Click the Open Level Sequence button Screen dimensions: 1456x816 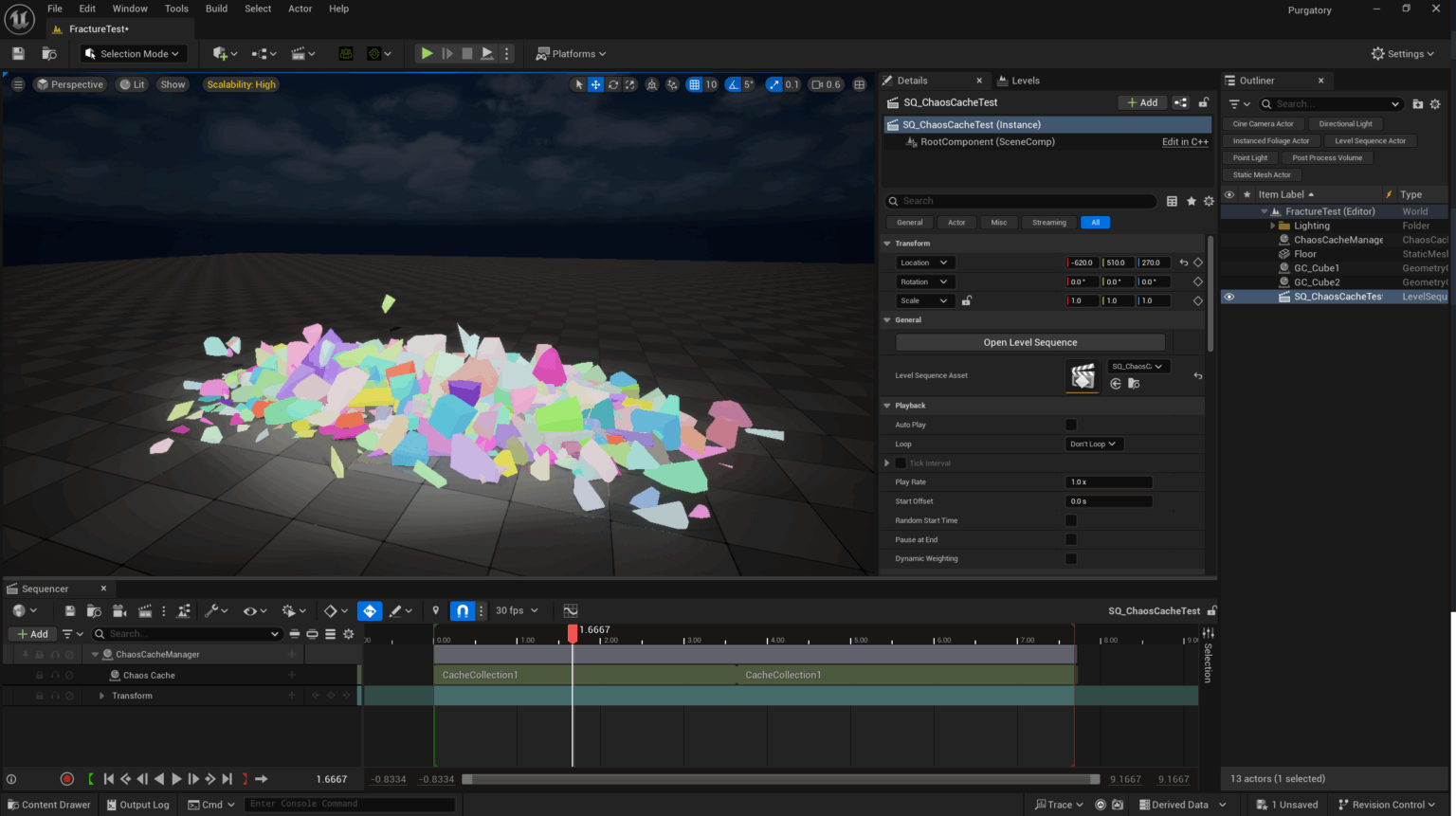[1029, 342]
